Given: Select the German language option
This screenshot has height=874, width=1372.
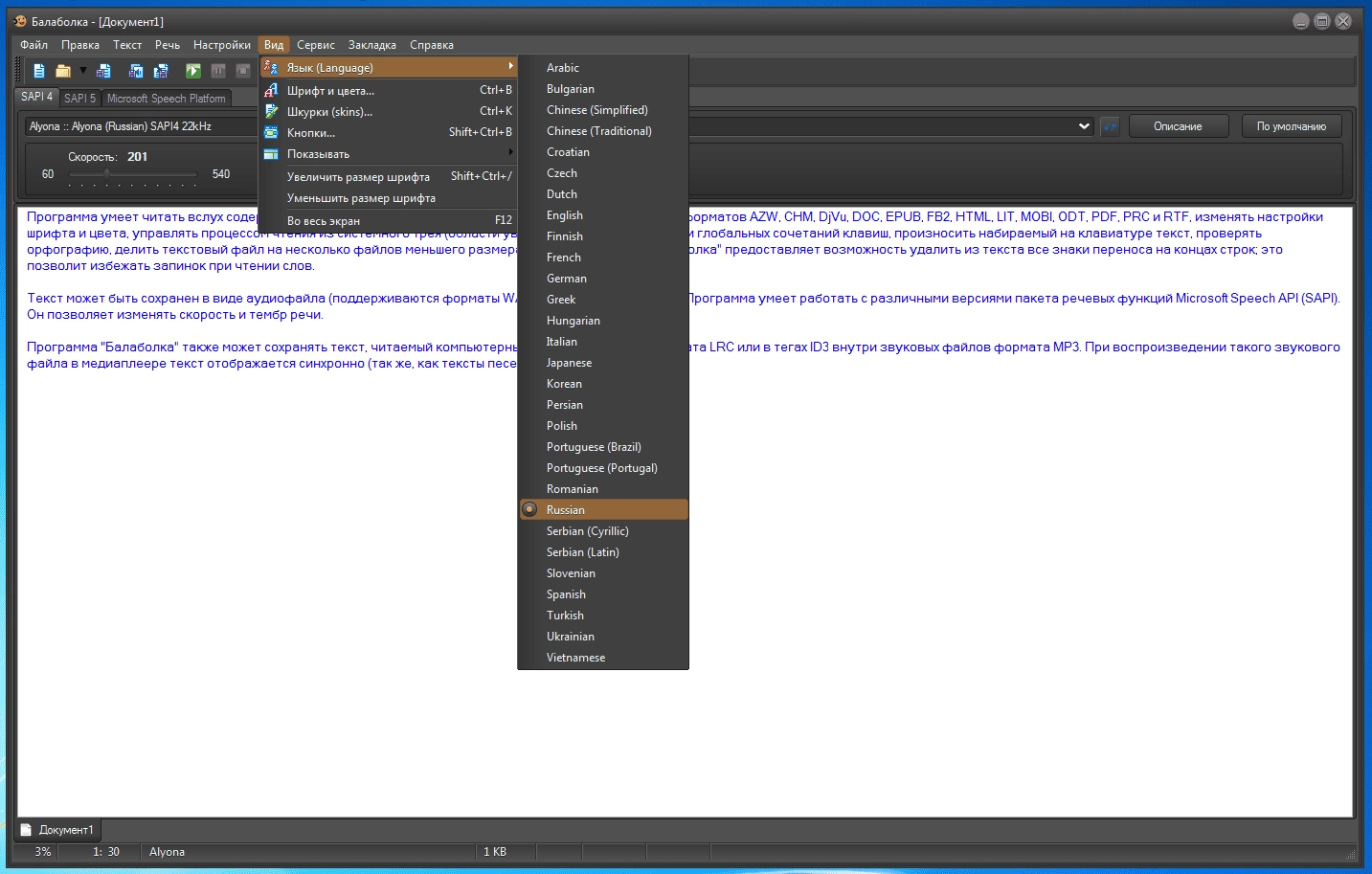Looking at the screenshot, I should coord(567,279).
